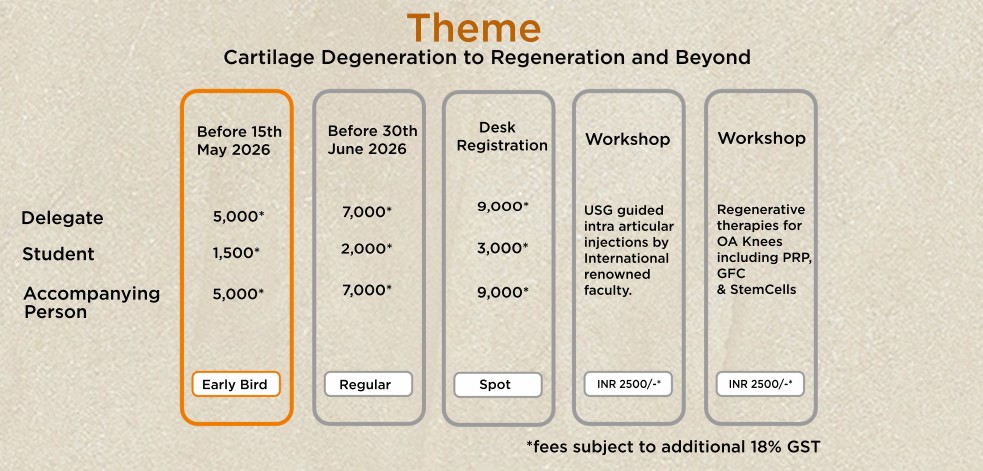Select the 'Before 15th May 2026' header
Image resolution: width=983 pixels, height=471 pixels.
pos(239,141)
